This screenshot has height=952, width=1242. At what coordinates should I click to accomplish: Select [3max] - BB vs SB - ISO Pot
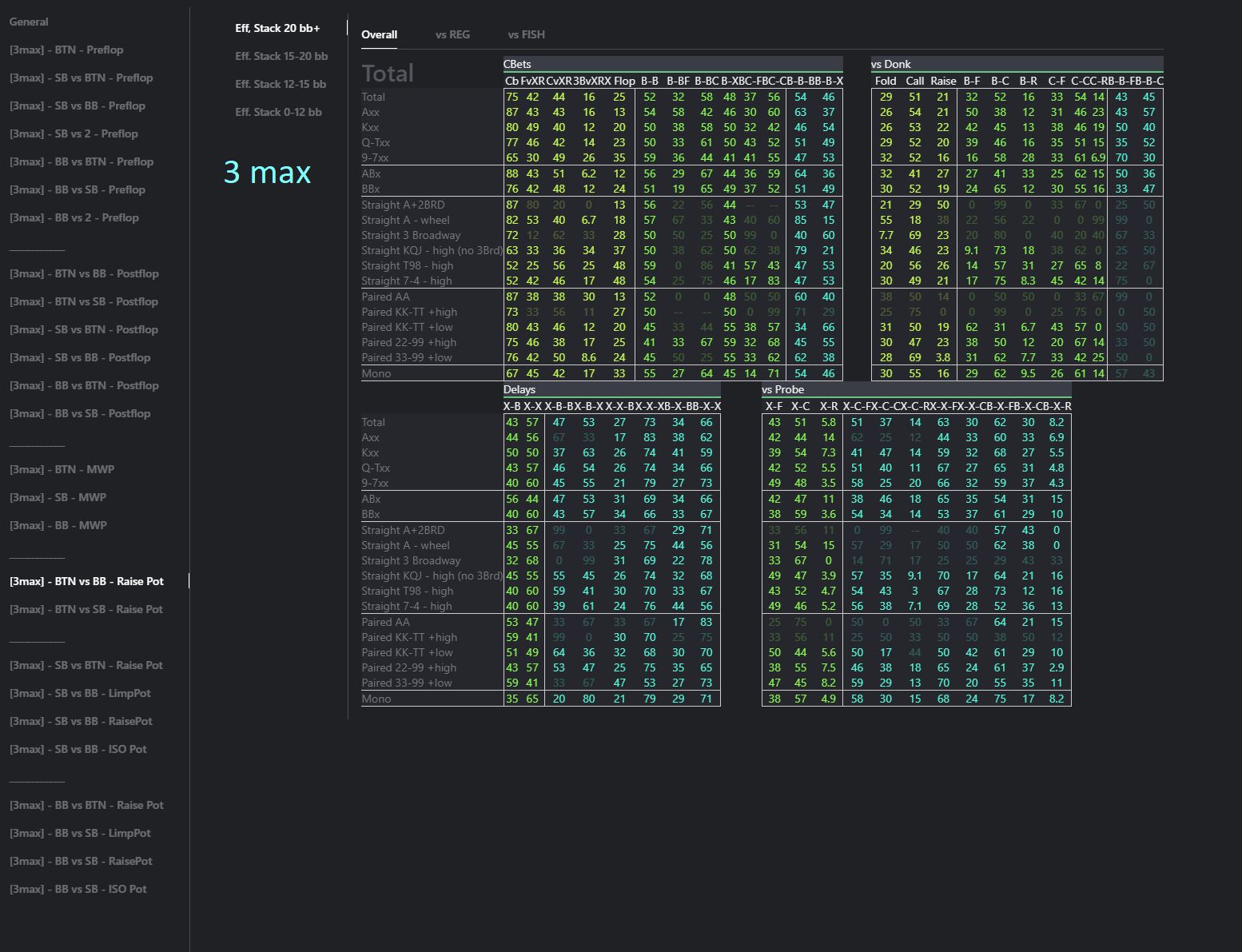(78, 889)
